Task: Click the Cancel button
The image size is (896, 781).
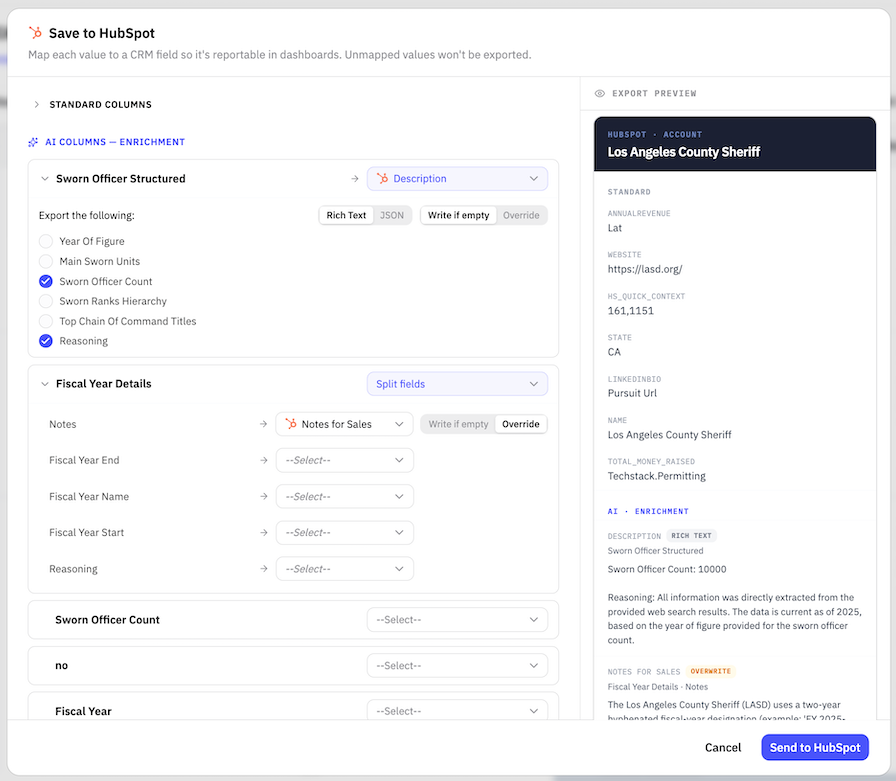Action: pos(723,747)
